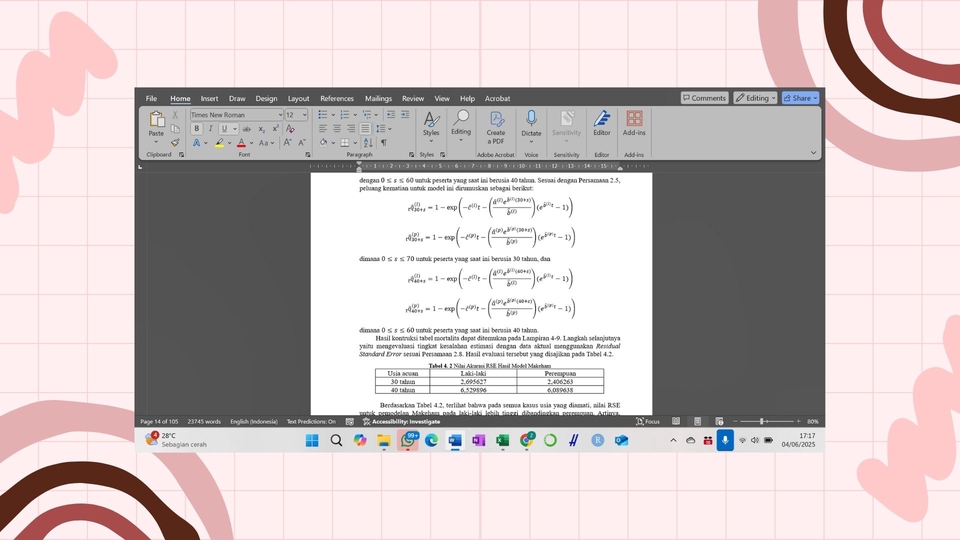Open Excel from the taskbar

click(x=503, y=440)
